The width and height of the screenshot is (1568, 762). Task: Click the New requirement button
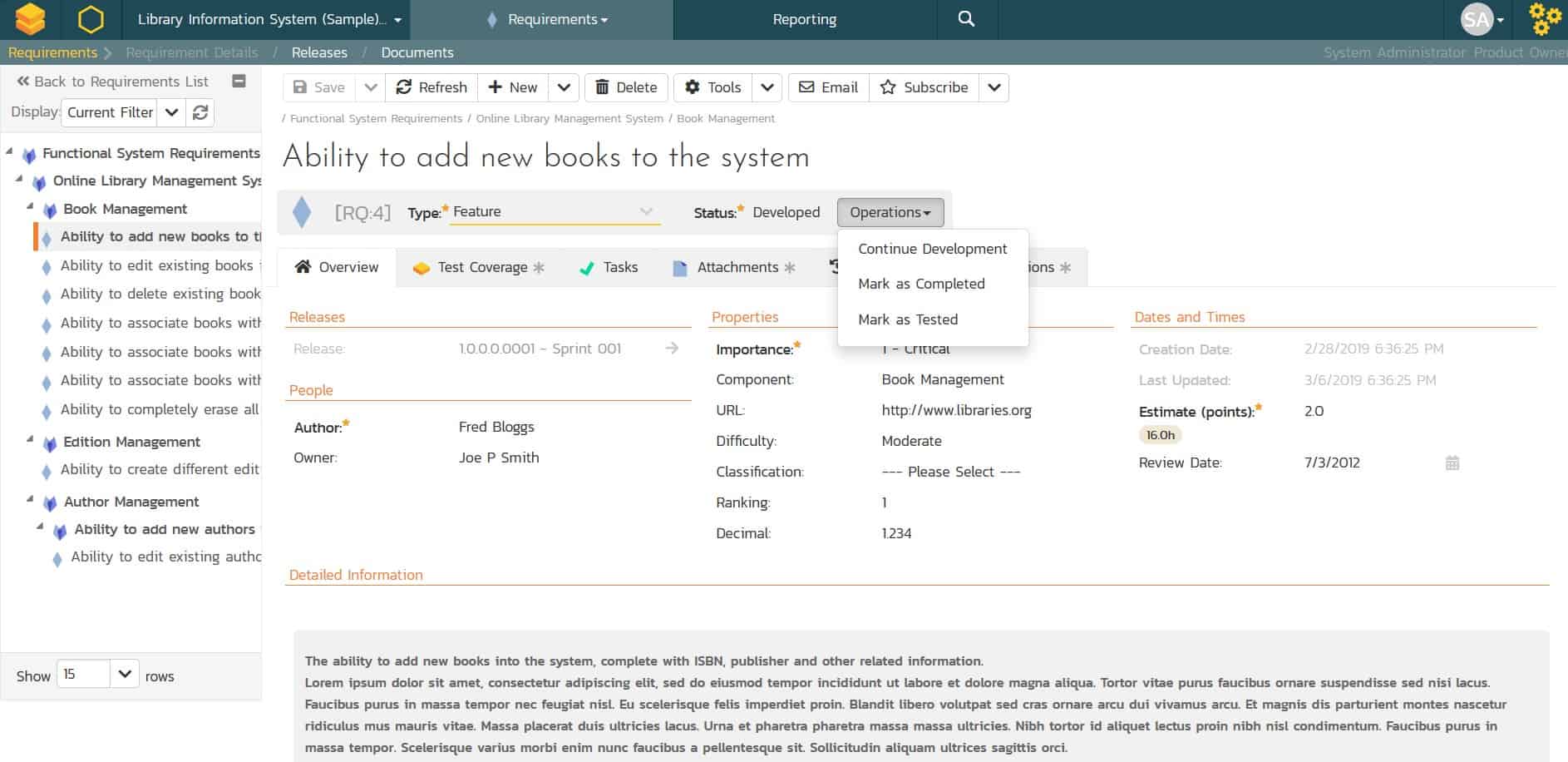point(513,87)
